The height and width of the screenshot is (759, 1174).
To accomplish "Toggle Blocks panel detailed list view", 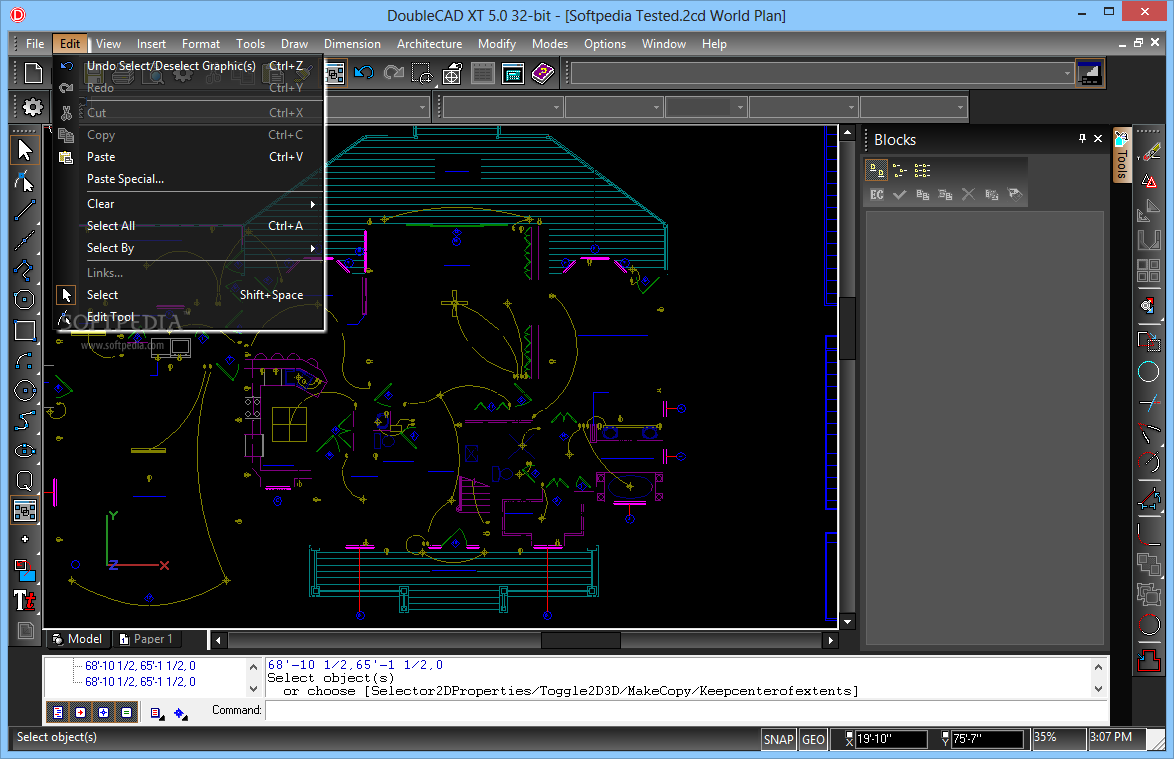I will tap(922, 171).
